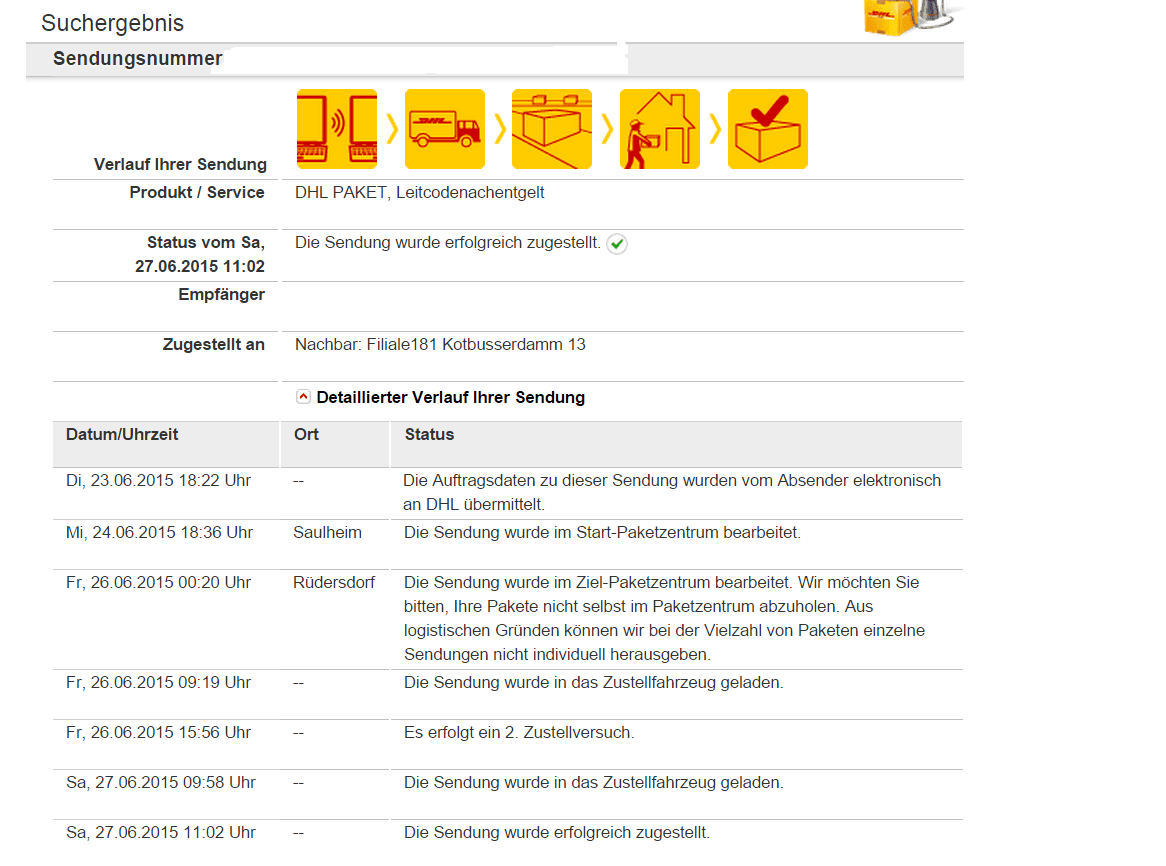The image size is (1166, 866).
Task: Click the date Fr, 26.06.2015 09:19 Uhr
Action: pos(158,682)
